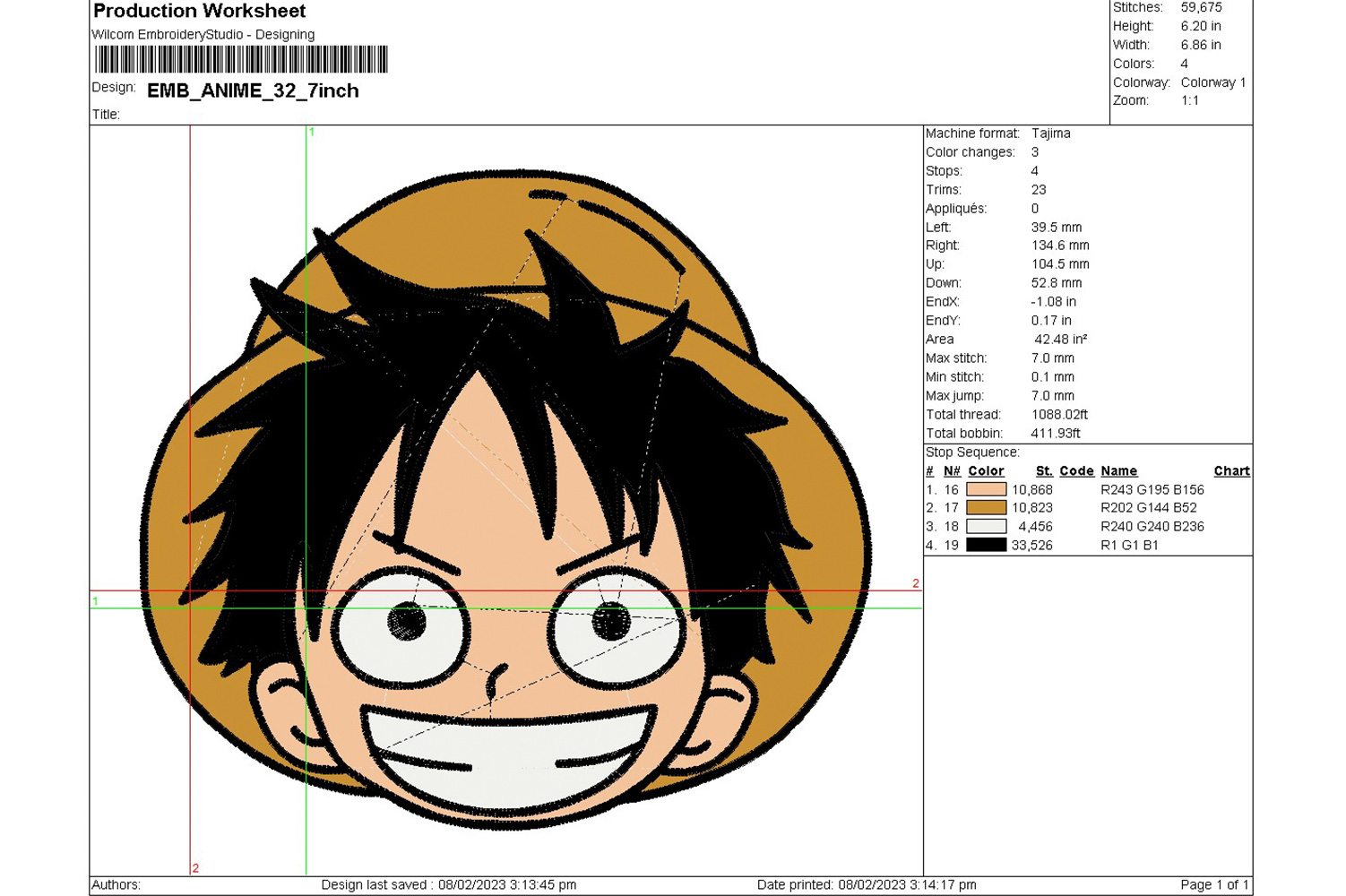Viewport: 1346px width, 896px height.
Task: Click the barcode under the worksheet title
Action: coord(241,59)
